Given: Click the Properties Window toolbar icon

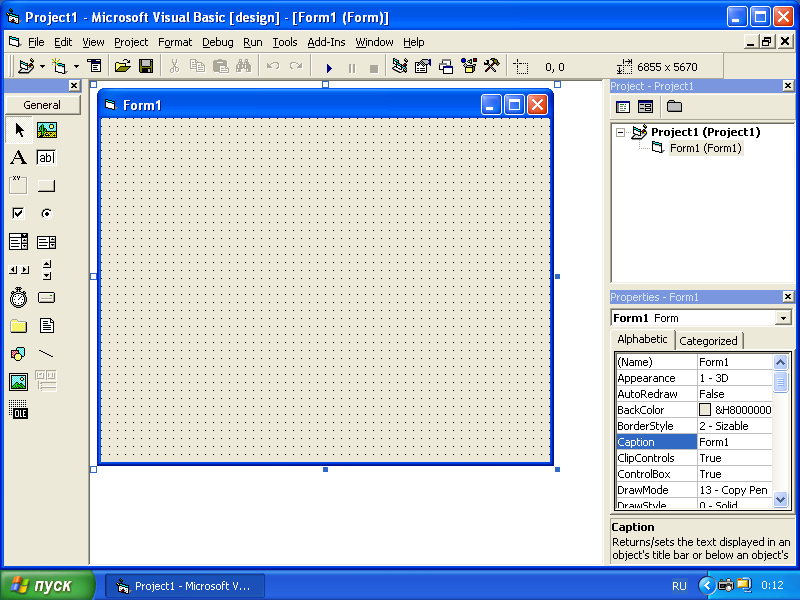Looking at the screenshot, I should click(422, 66).
